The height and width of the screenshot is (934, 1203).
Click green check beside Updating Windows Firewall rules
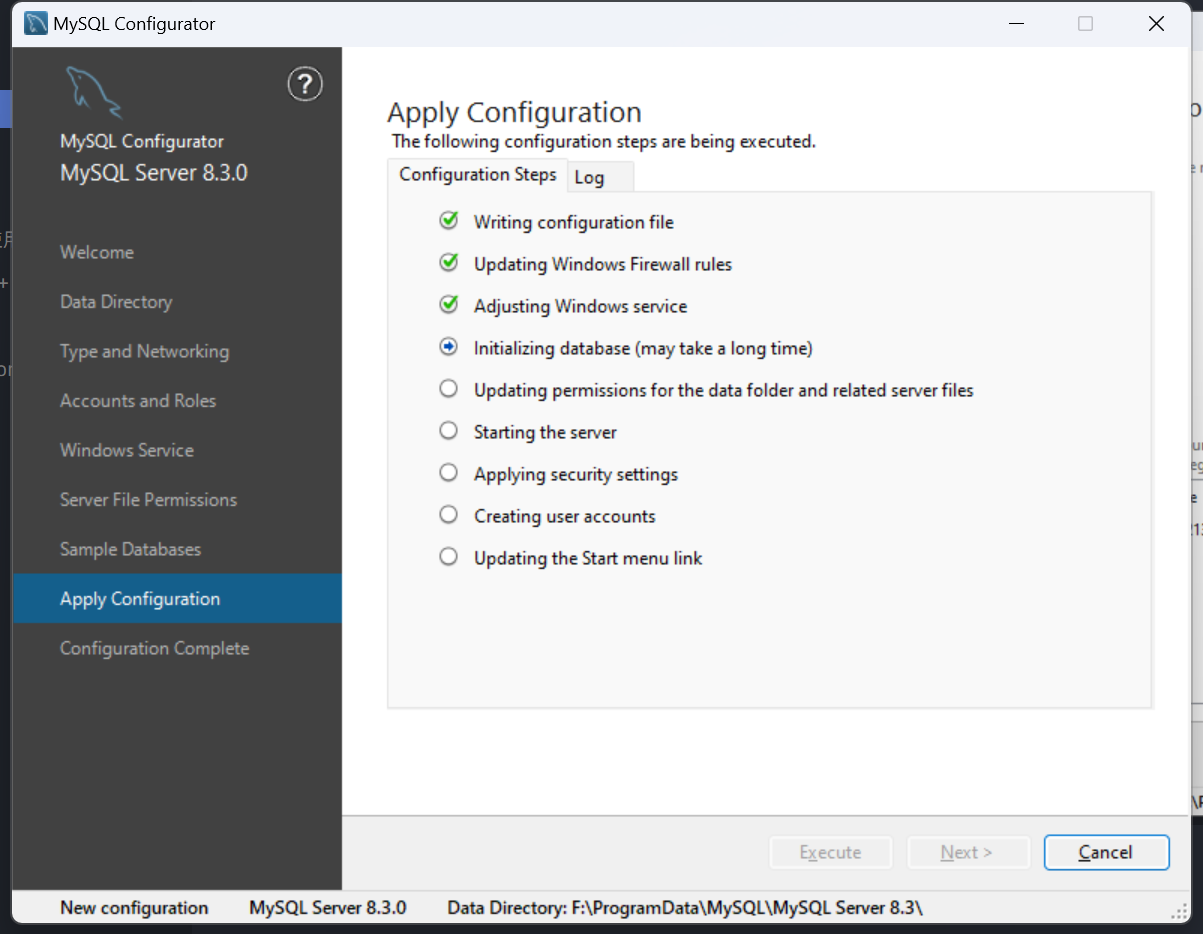pos(449,263)
